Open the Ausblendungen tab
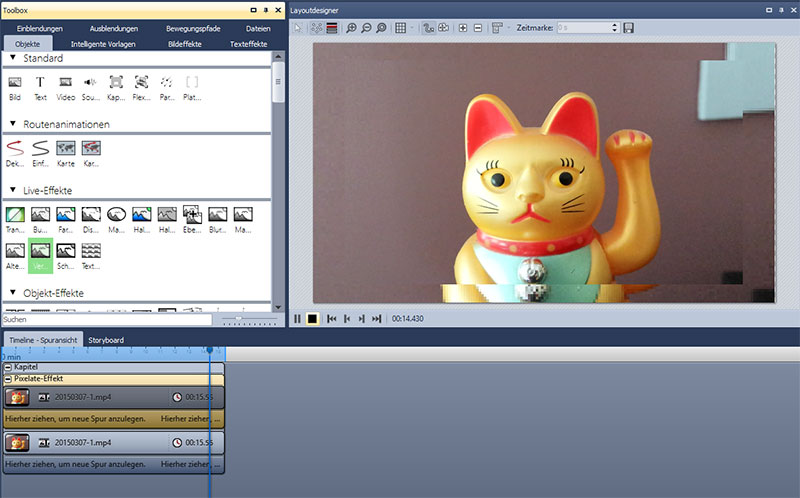Image resolution: width=800 pixels, height=498 pixels. point(114,29)
